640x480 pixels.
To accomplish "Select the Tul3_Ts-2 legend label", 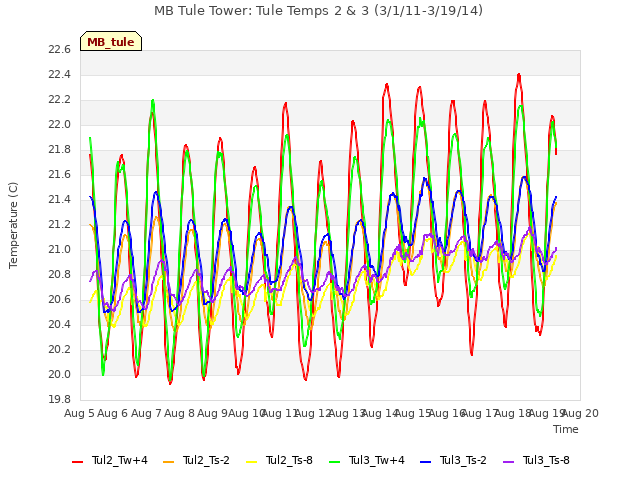I will coord(463,460).
